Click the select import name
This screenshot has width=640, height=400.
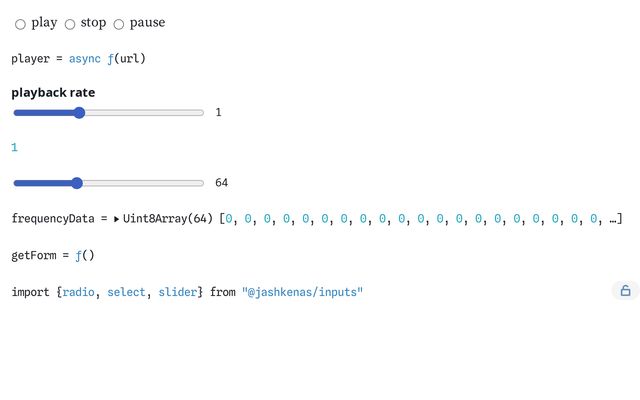tap(127, 292)
